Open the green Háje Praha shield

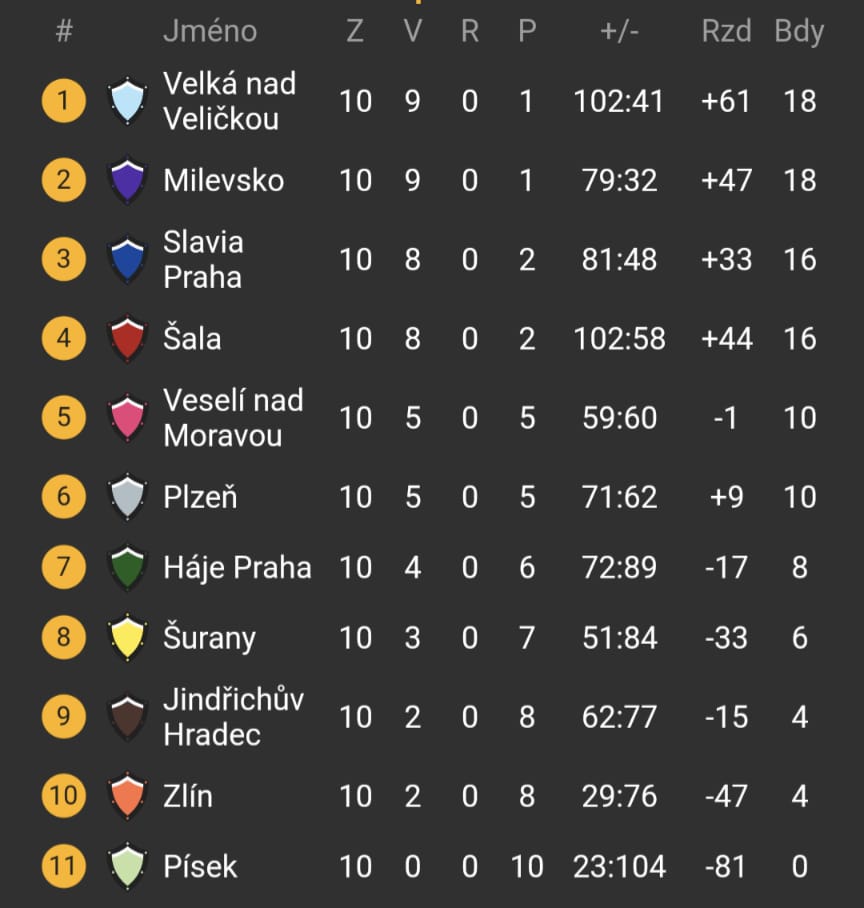[127, 567]
